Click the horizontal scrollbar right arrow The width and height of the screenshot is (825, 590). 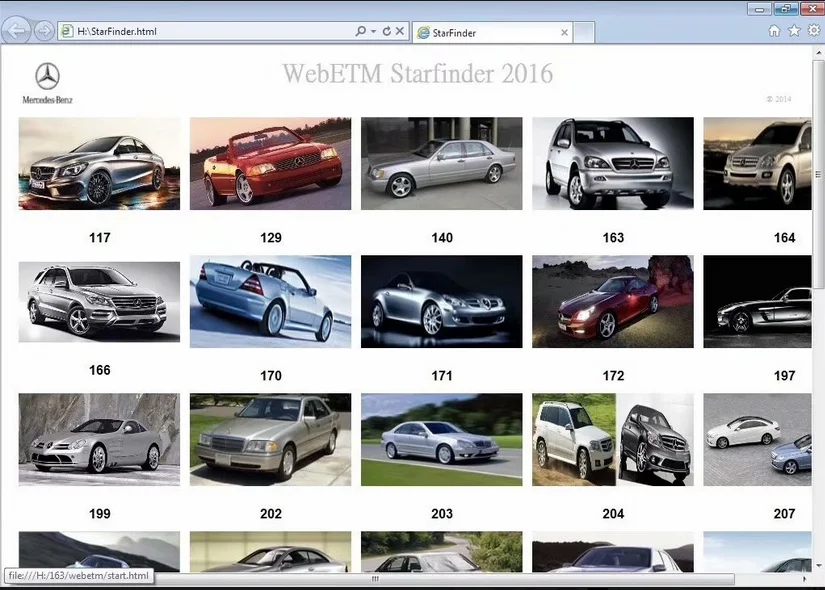(x=804, y=579)
